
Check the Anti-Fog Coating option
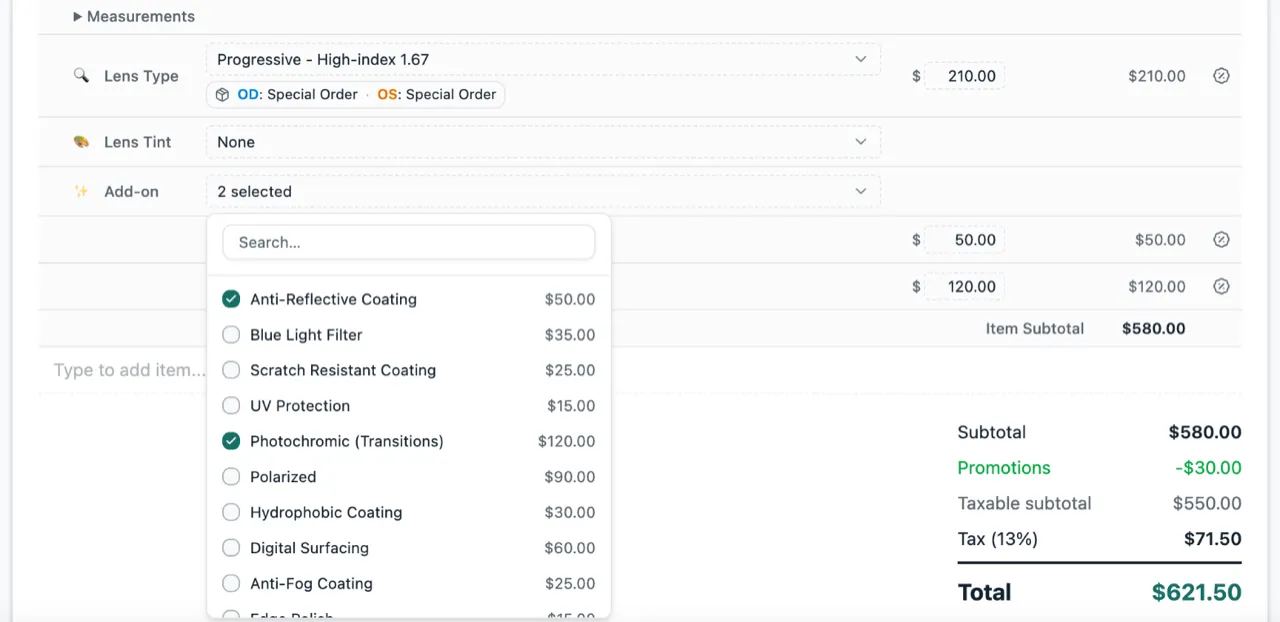pyautogui.click(x=231, y=583)
